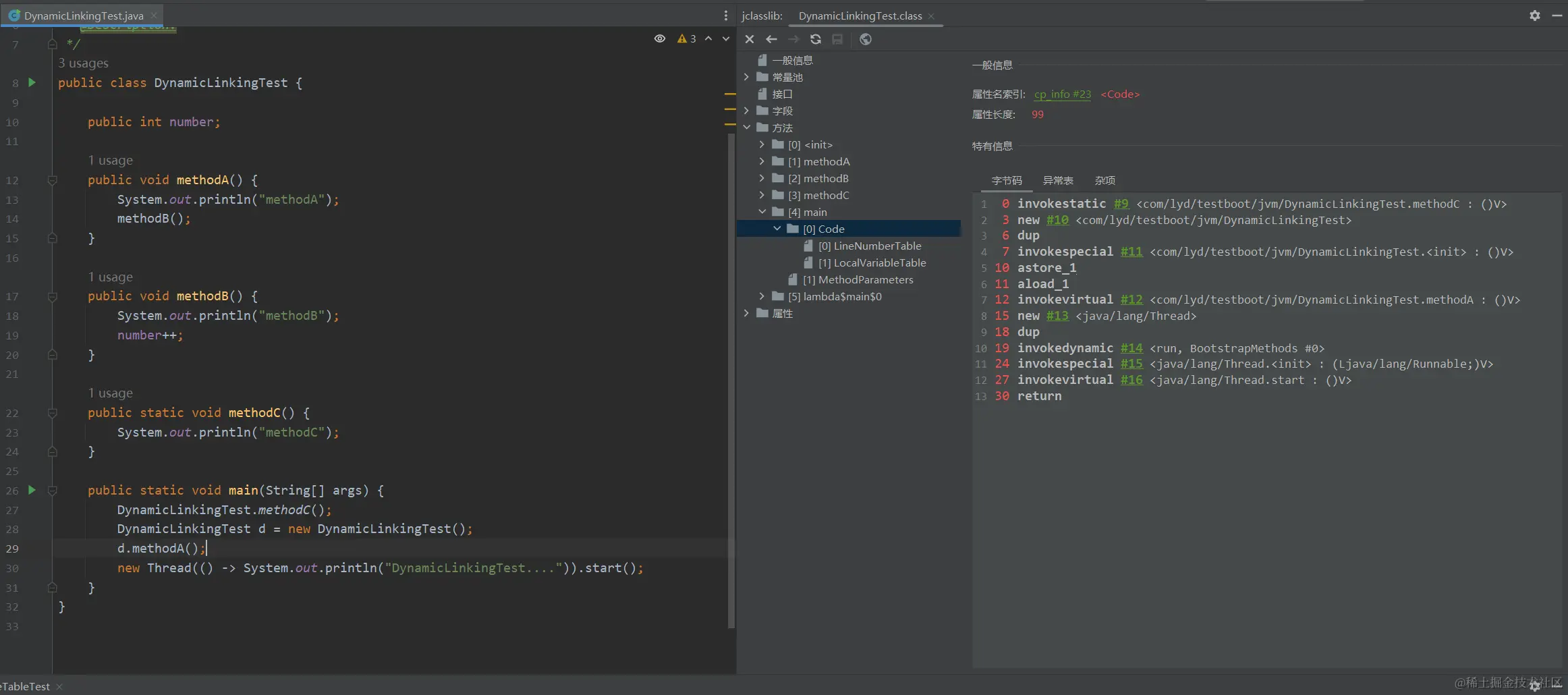Switch to the 字节码 tab
Screen dimensions: 1568x695
pos(1007,181)
